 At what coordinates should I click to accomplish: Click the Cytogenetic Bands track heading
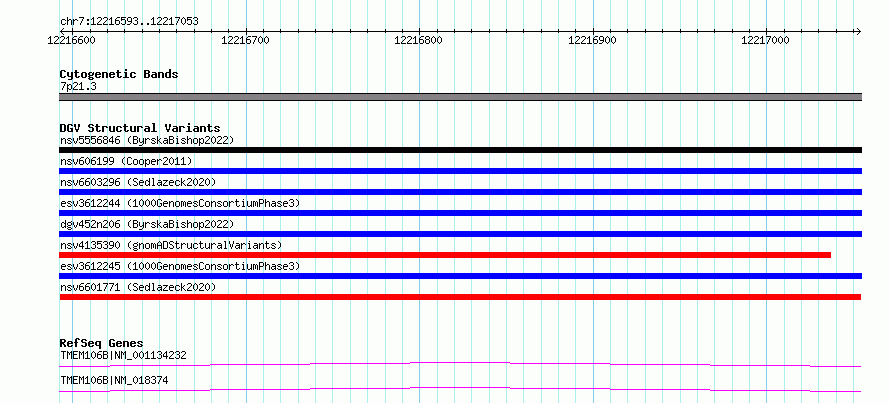tap(119, 74)
